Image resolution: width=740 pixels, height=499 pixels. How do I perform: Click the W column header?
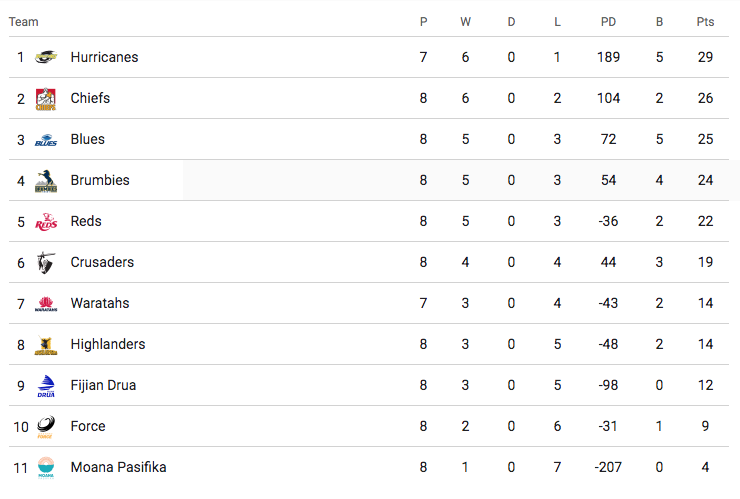point(466,22)
